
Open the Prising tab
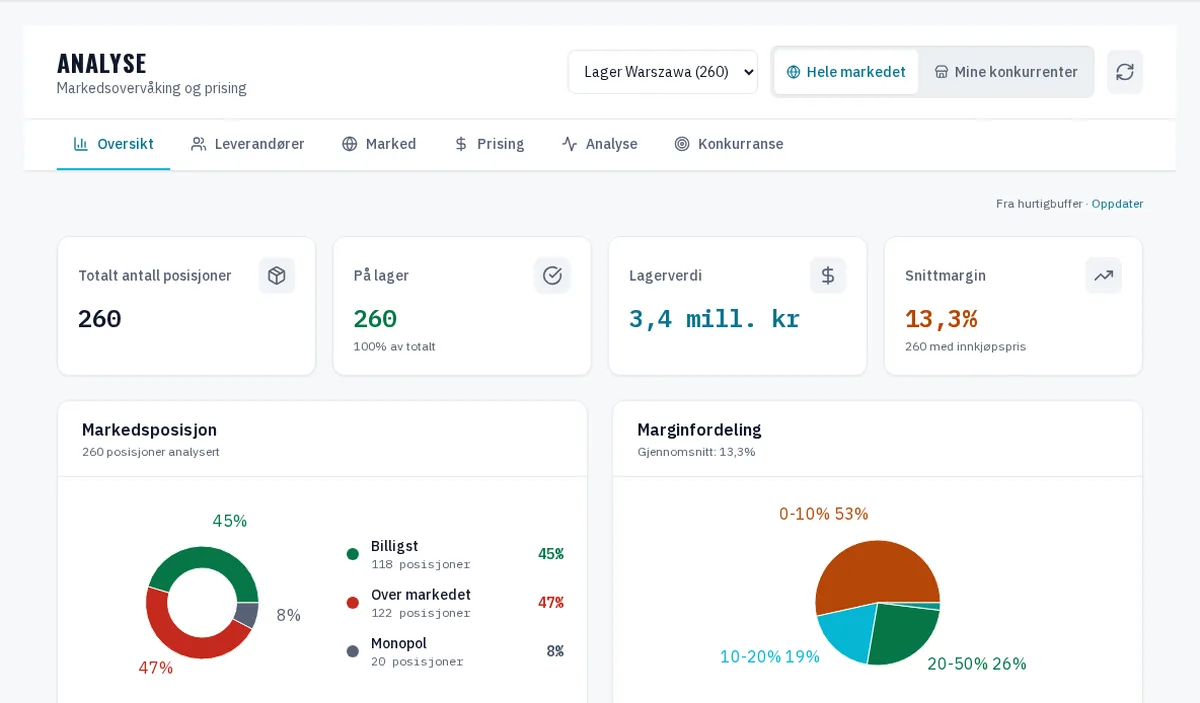click(489, 144)
